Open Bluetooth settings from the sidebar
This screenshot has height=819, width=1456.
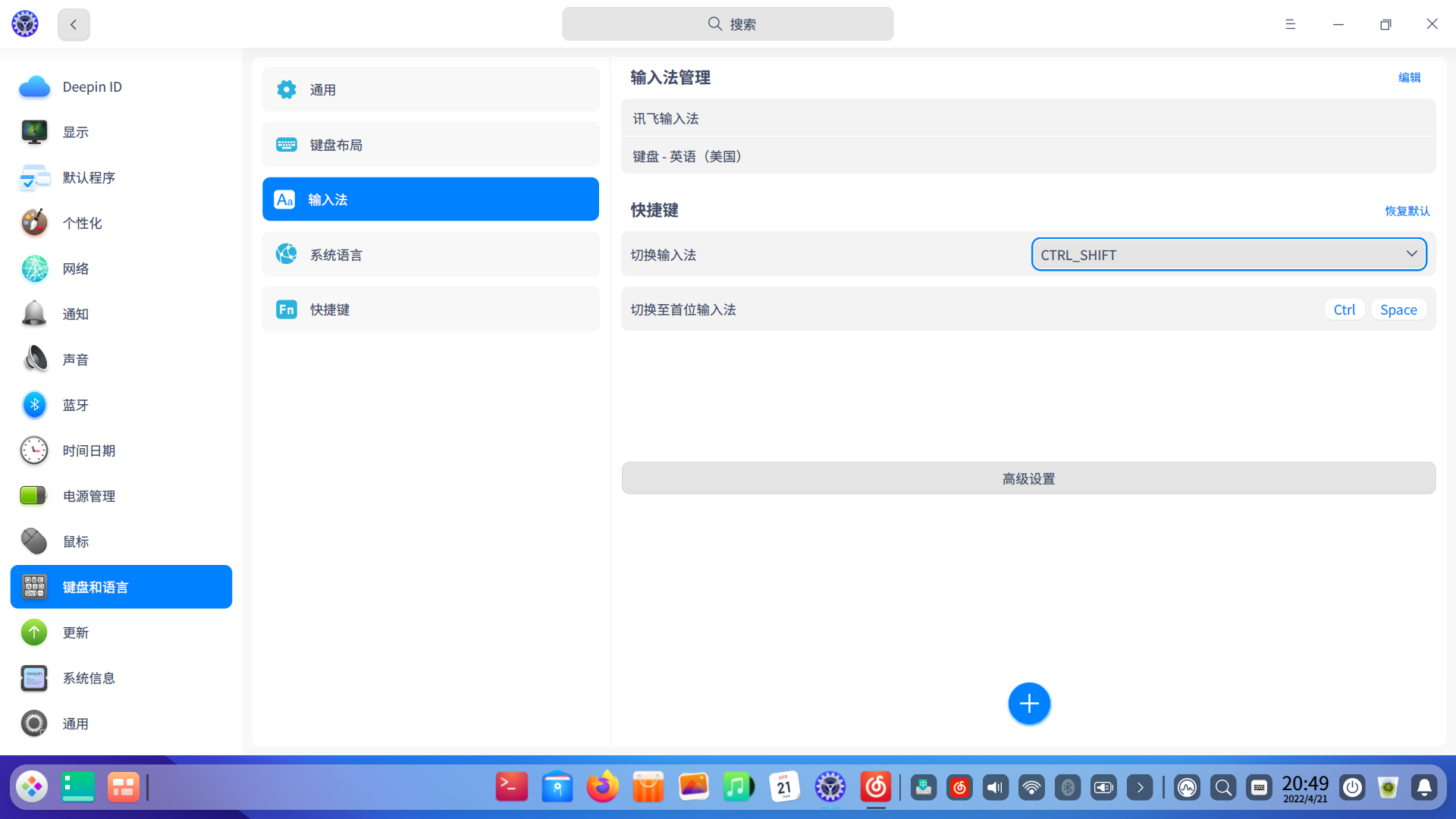(76, 405)
